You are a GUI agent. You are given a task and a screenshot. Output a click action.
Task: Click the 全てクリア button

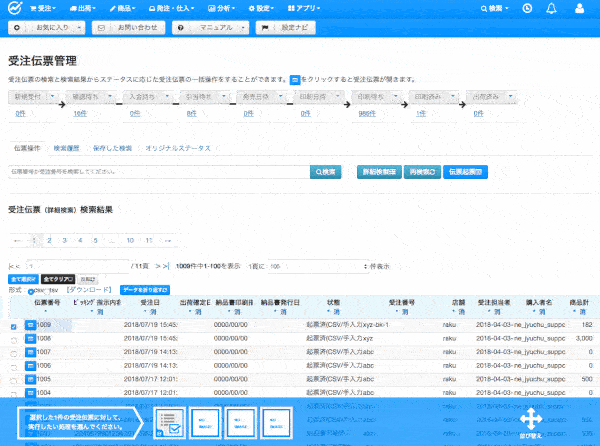coord(58,279)
